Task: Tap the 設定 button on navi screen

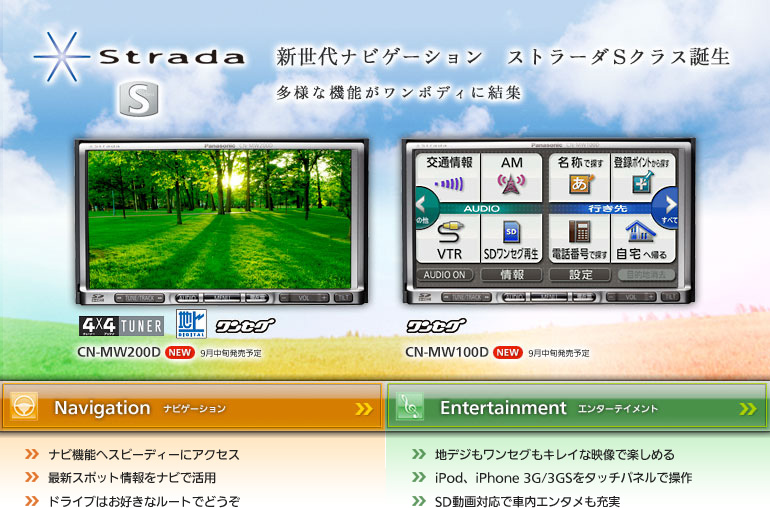Action: pyautogui.click(x=580, y=275)
